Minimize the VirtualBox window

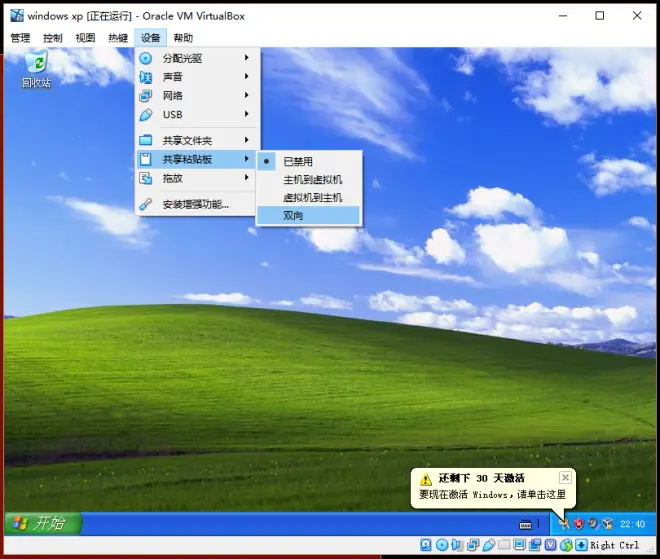563,16
